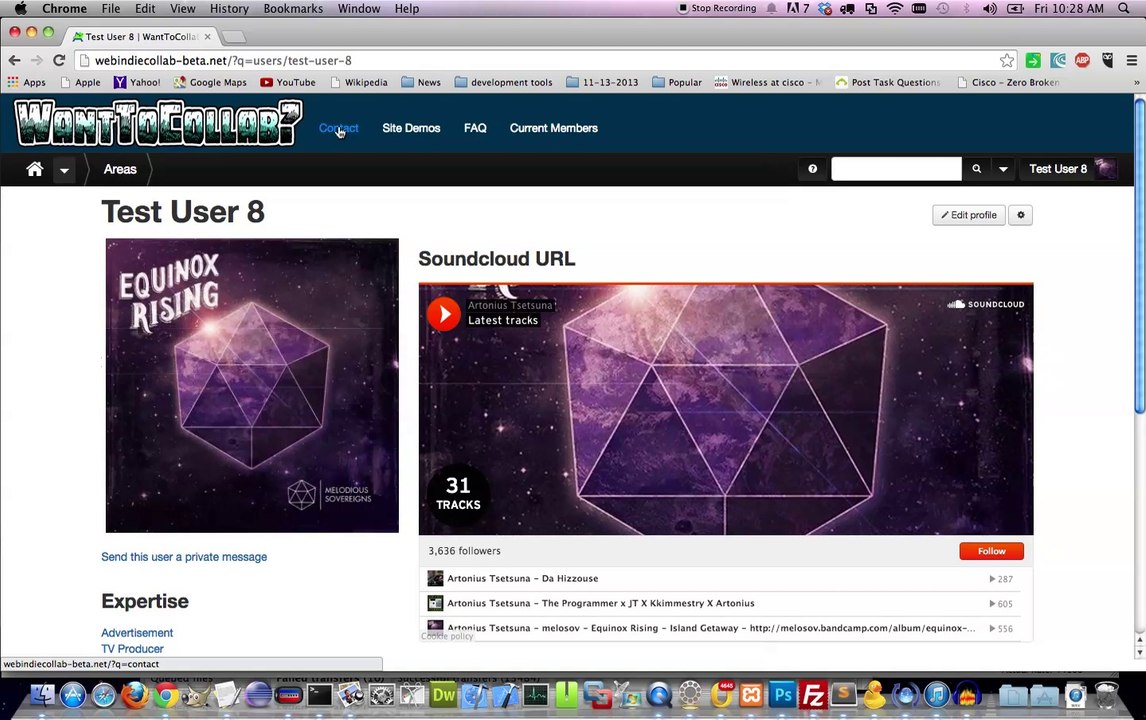Open the Test User 8 account menu

[1072, 169]
